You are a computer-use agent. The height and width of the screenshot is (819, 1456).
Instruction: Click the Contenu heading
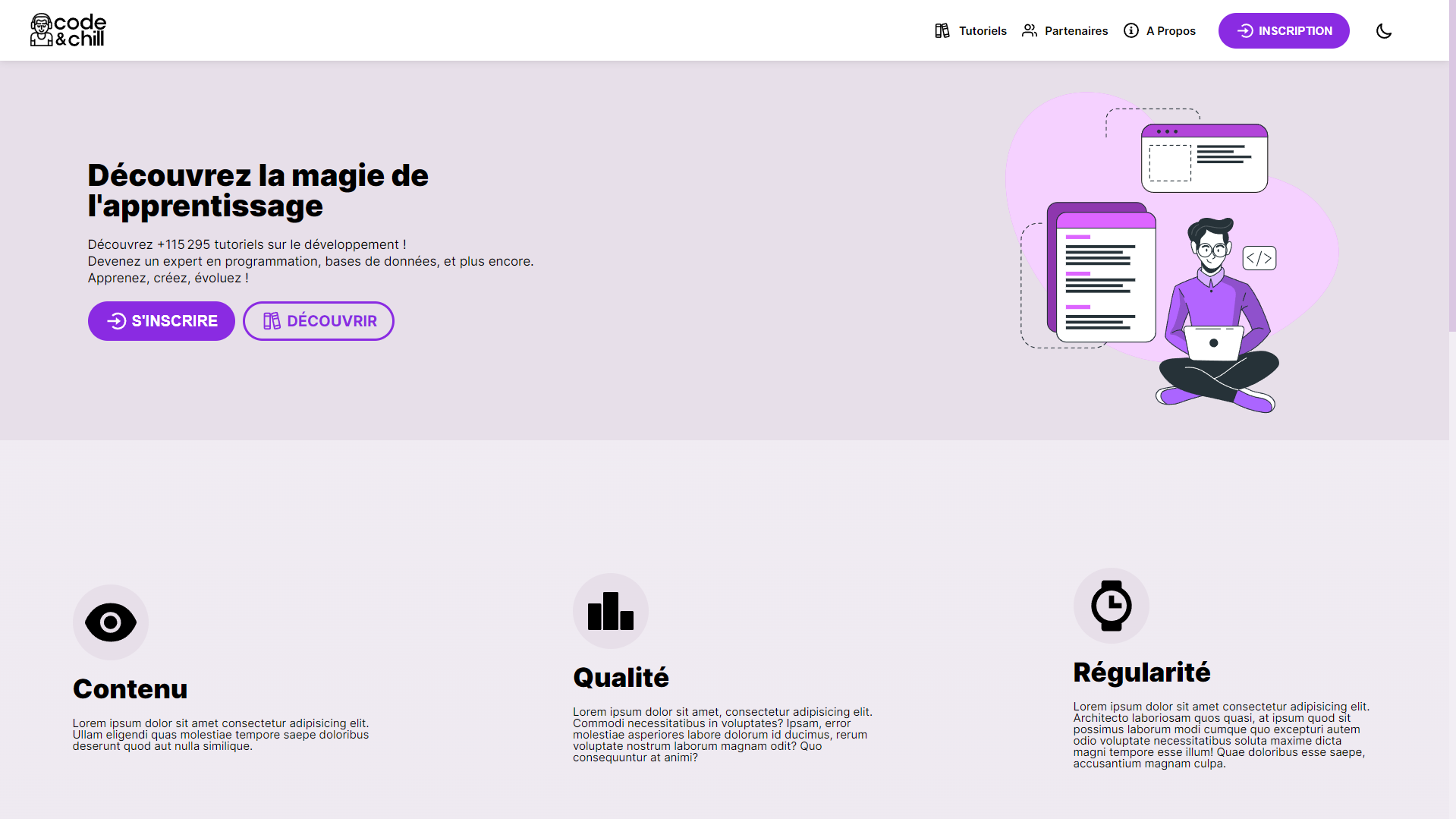[130, 689]
